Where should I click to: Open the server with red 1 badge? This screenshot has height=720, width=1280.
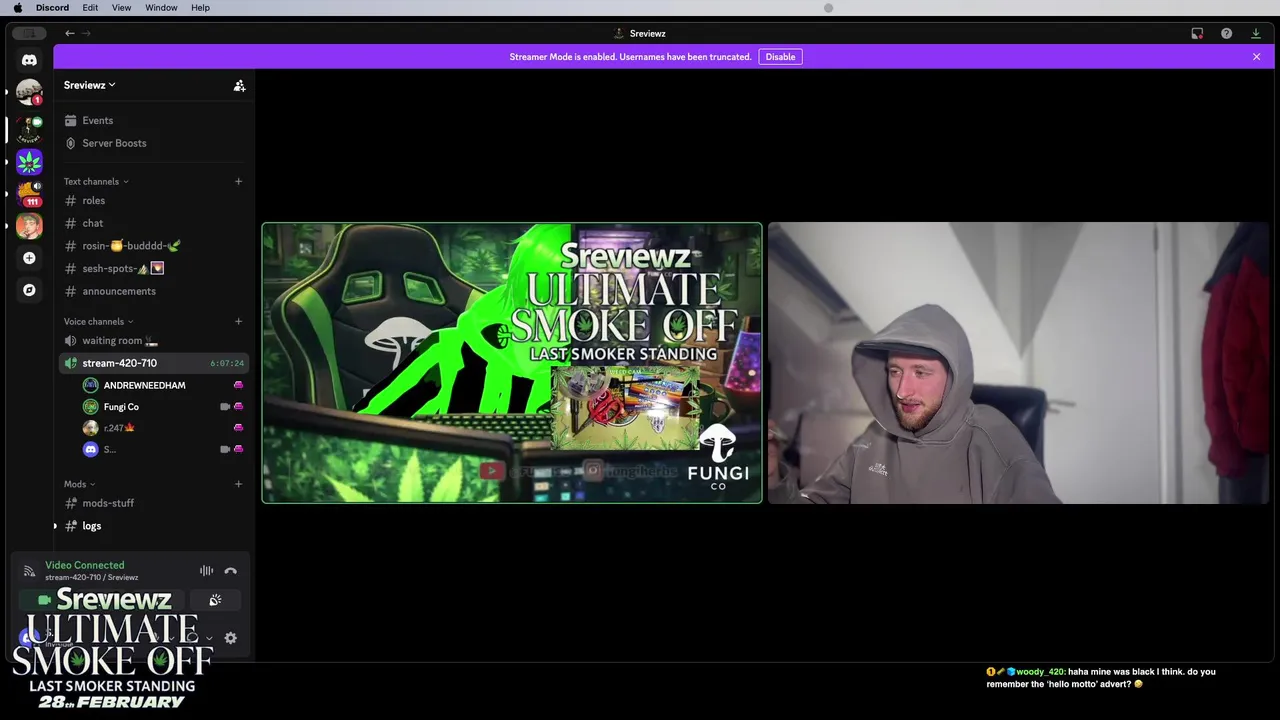[29, 93]
